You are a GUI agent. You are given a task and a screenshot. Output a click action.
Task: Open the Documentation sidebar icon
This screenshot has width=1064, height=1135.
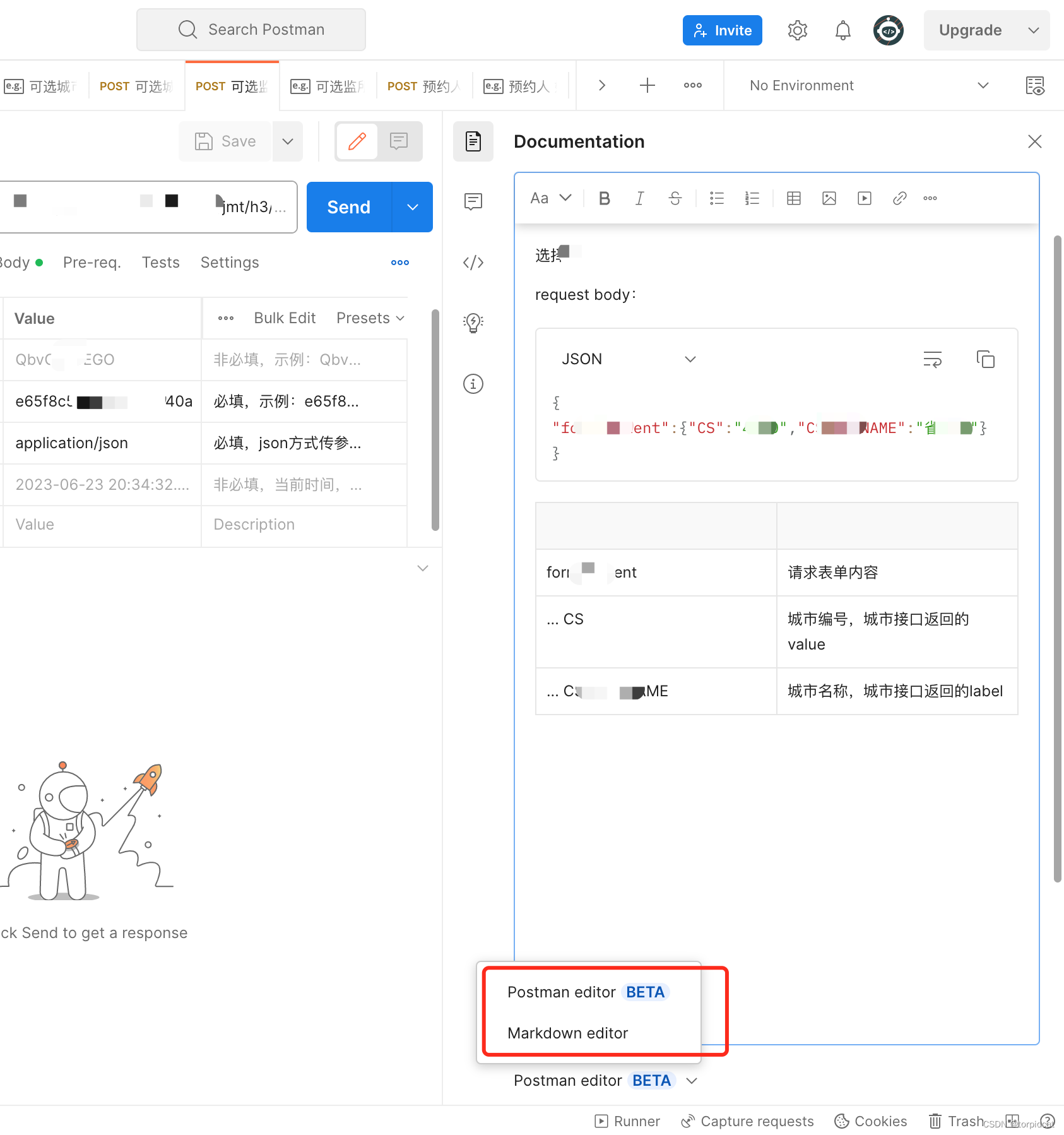click(473, 141)
